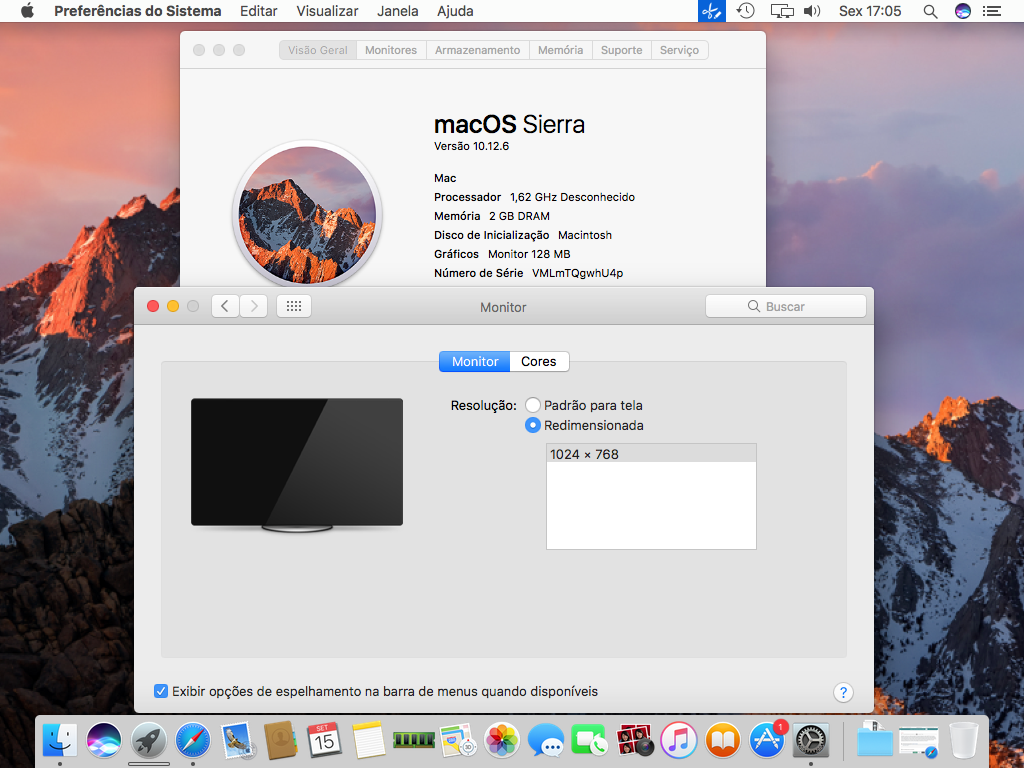Open FaceTime icon in Dock
The width and height of the screenshot is (1024, 768).
pyautogui.click(x=590, y=741)
